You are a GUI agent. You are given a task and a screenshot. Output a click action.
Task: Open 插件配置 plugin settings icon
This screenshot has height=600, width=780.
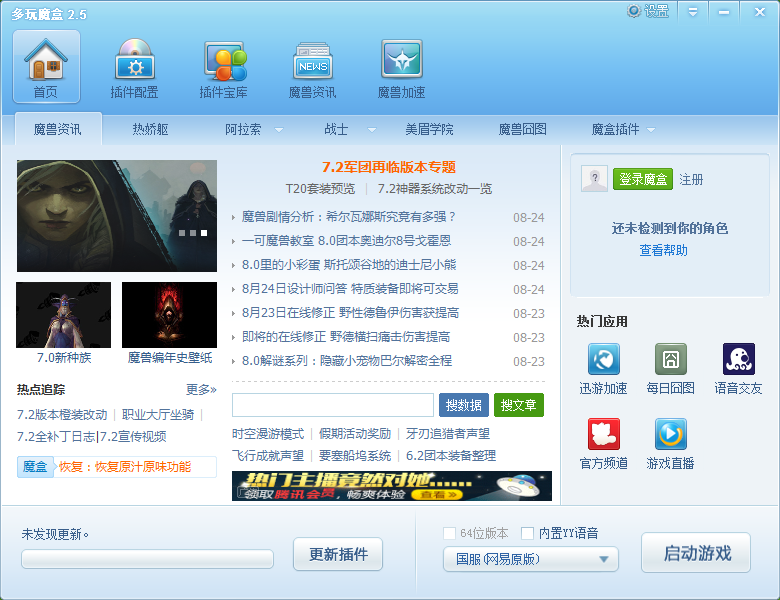tap(135, 60)
